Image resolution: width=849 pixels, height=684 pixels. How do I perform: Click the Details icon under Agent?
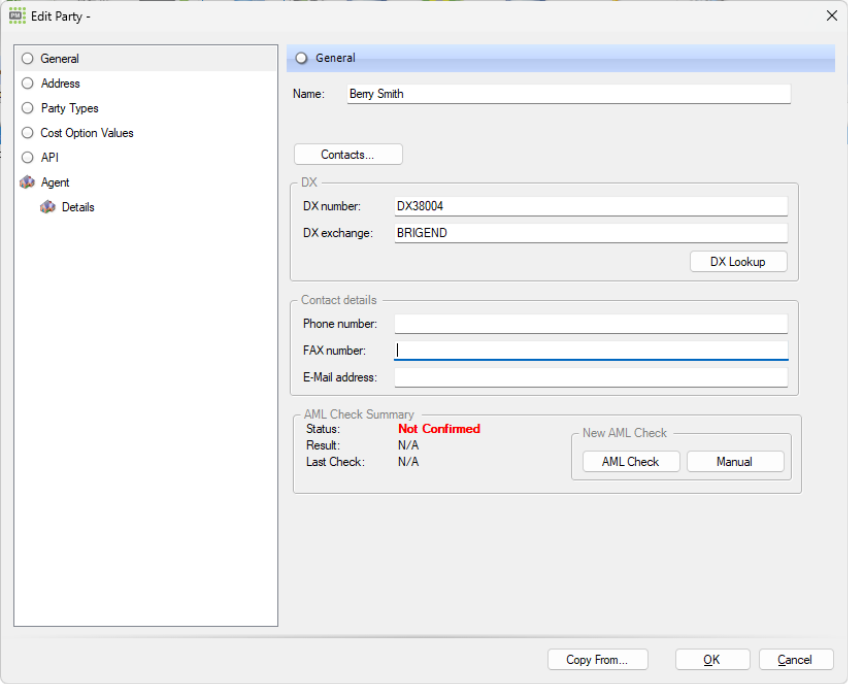48,207
